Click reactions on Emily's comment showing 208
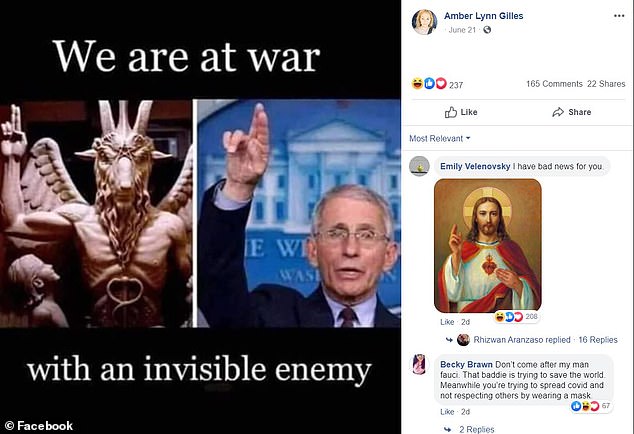 coord(516,317)
